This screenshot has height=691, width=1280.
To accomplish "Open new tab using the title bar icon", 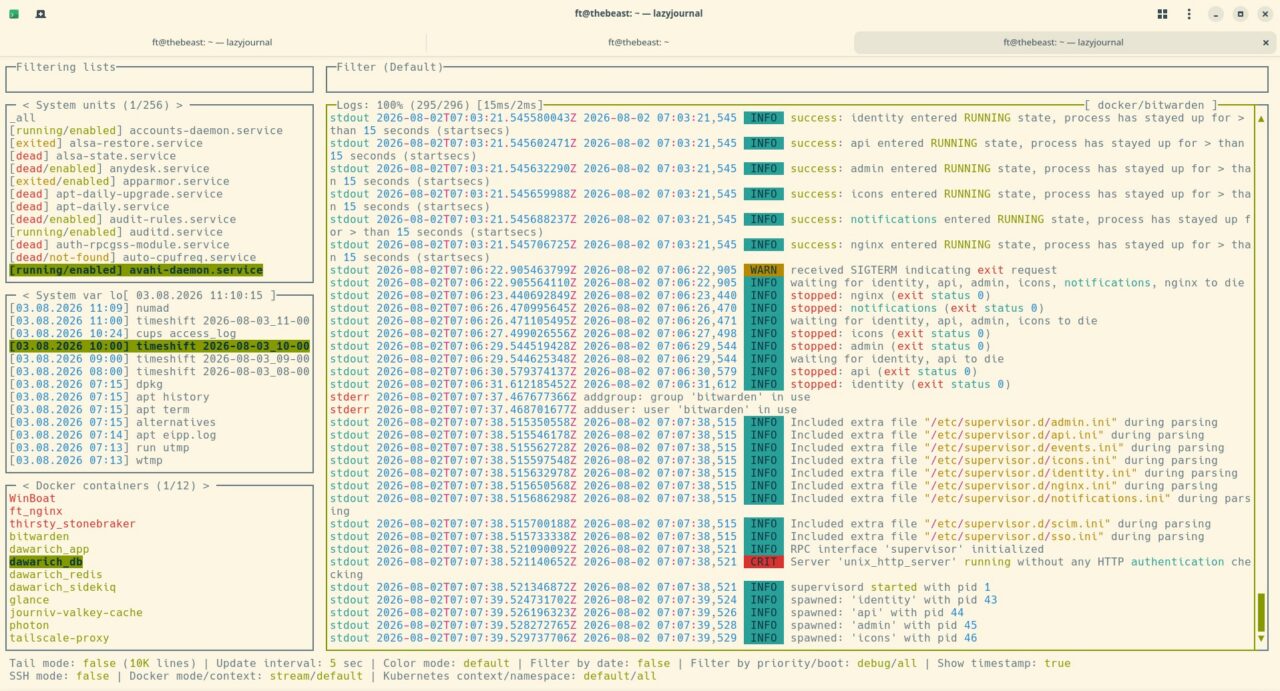I will (x=40, y=14).
